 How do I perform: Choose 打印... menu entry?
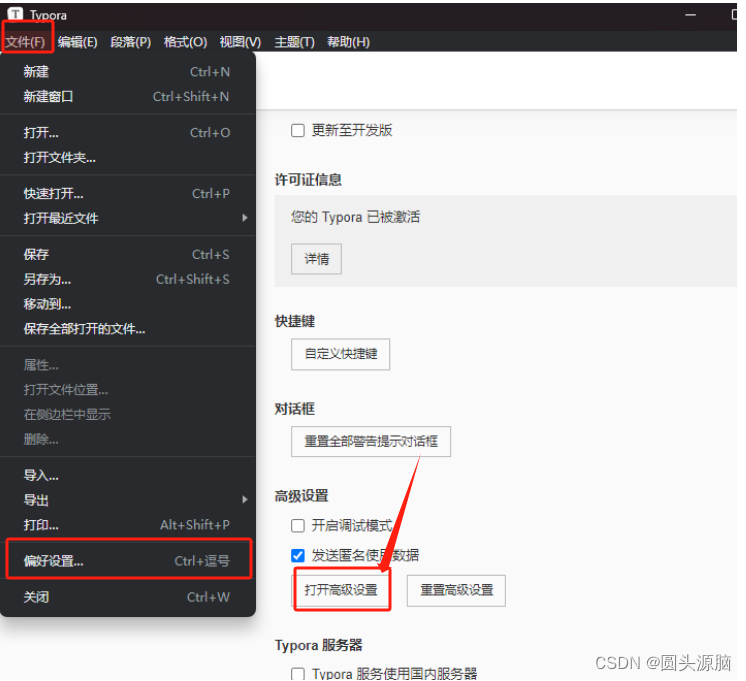(128, 525)
